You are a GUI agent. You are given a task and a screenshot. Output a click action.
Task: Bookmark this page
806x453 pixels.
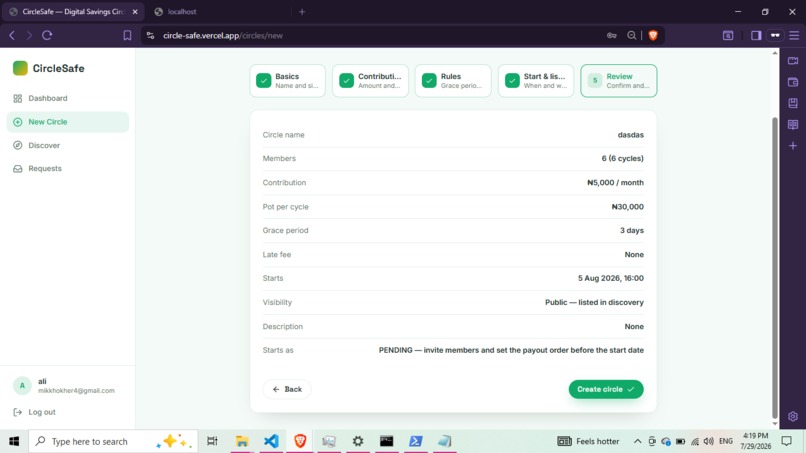pyautogui.click(x=127, y=35)
